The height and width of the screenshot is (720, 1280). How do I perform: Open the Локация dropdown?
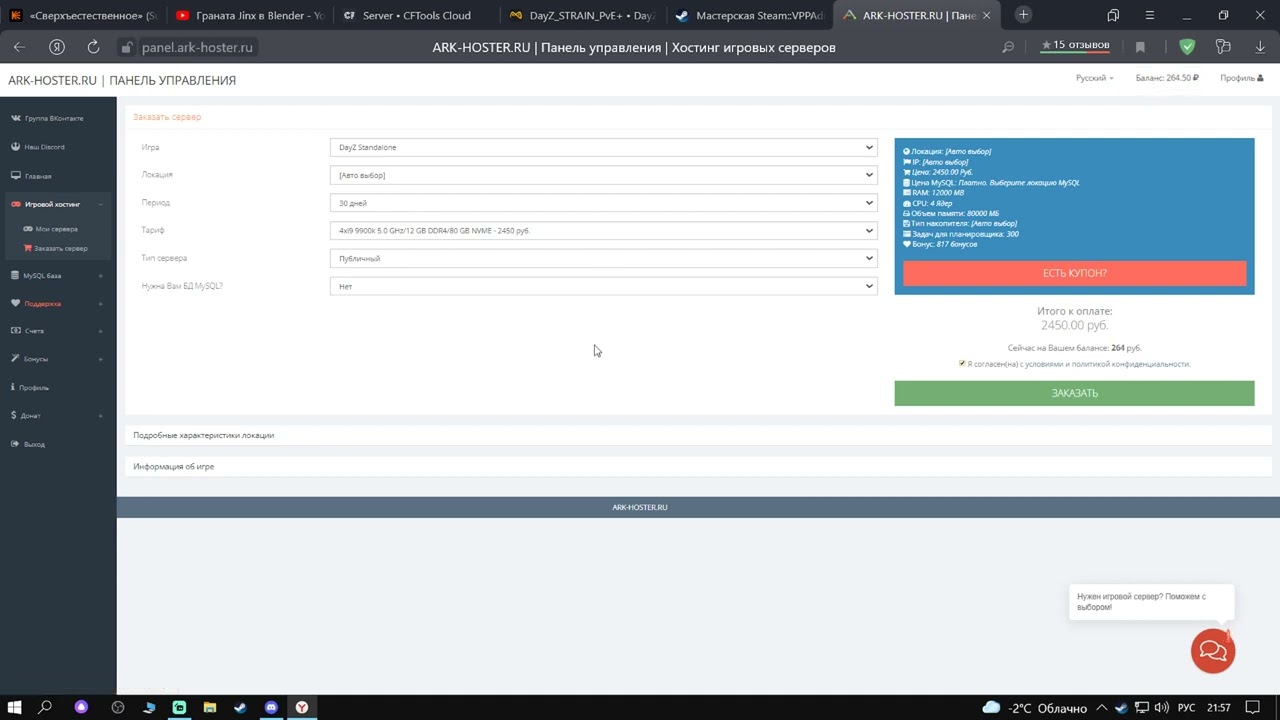[x=603, y=175]
